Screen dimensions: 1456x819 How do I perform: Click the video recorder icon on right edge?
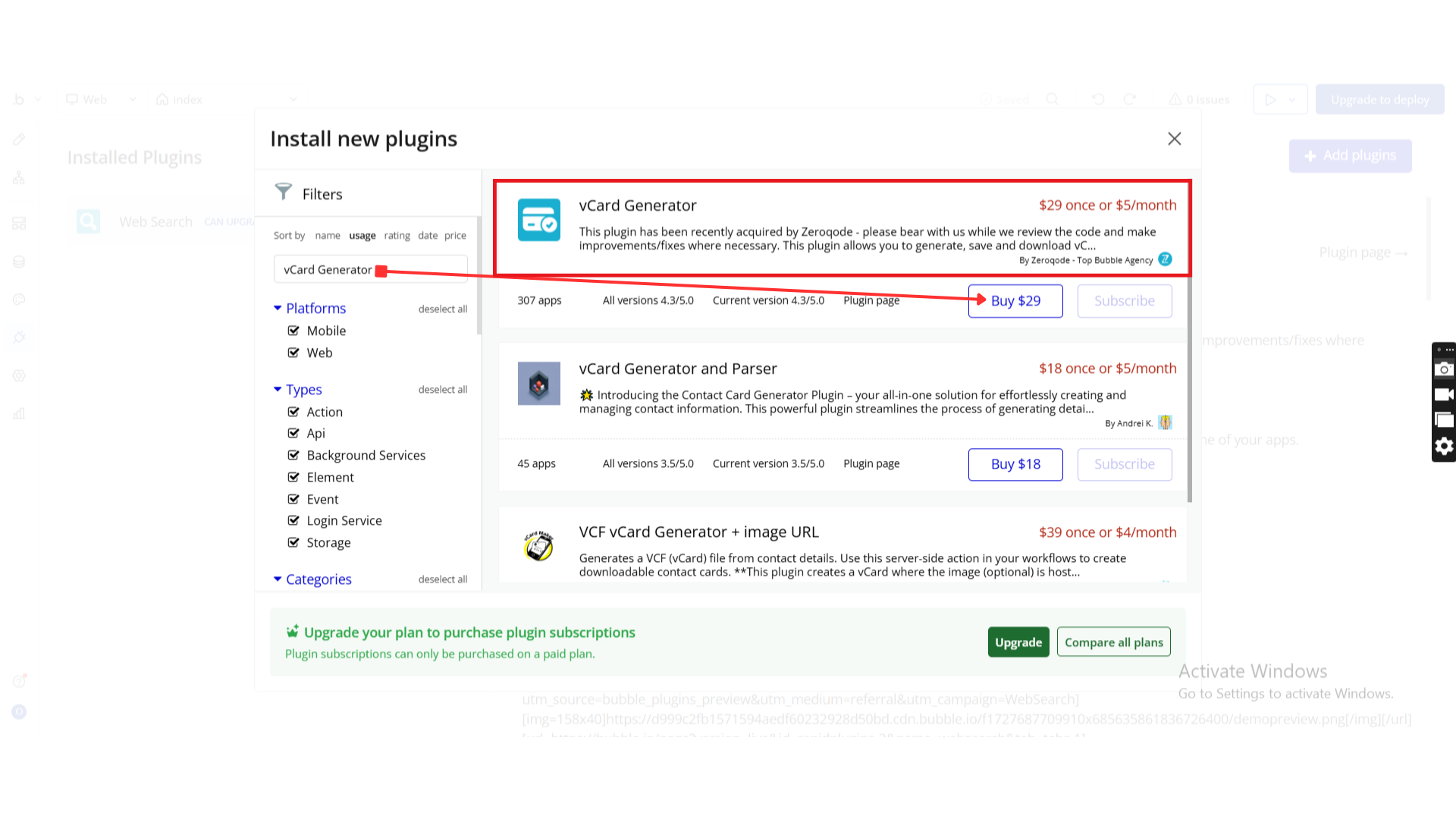1444,394
